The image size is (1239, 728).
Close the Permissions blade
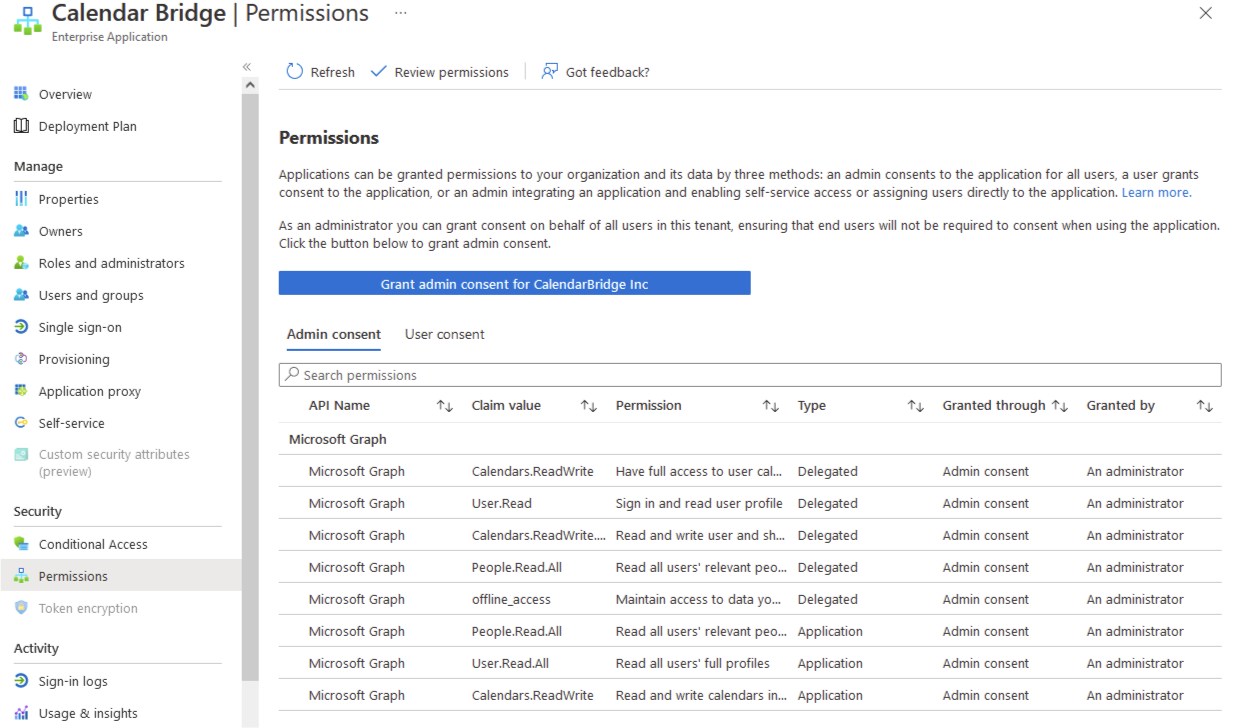1206,14
